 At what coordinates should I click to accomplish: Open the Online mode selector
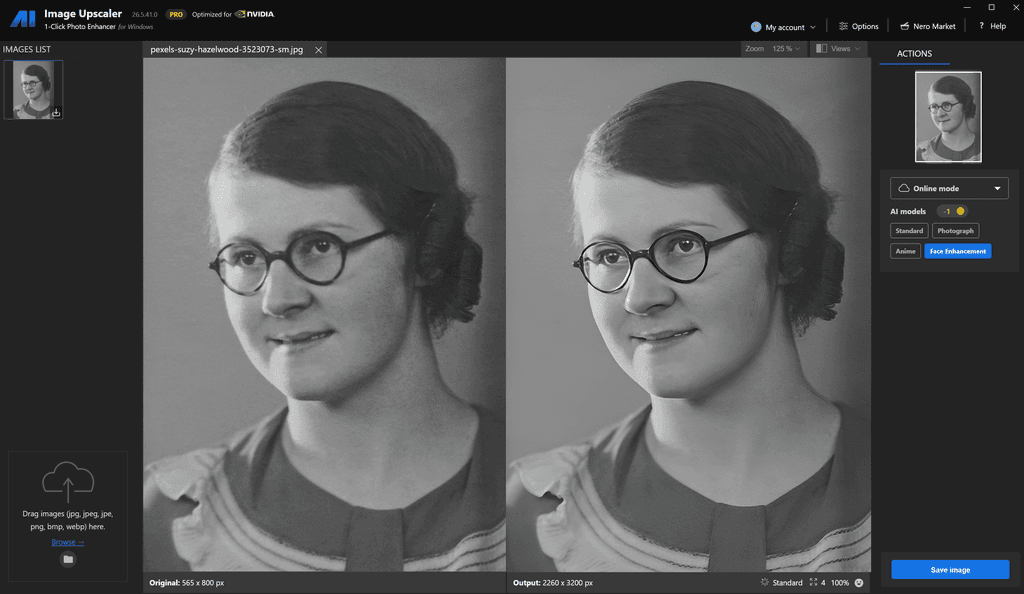point(948,187)
